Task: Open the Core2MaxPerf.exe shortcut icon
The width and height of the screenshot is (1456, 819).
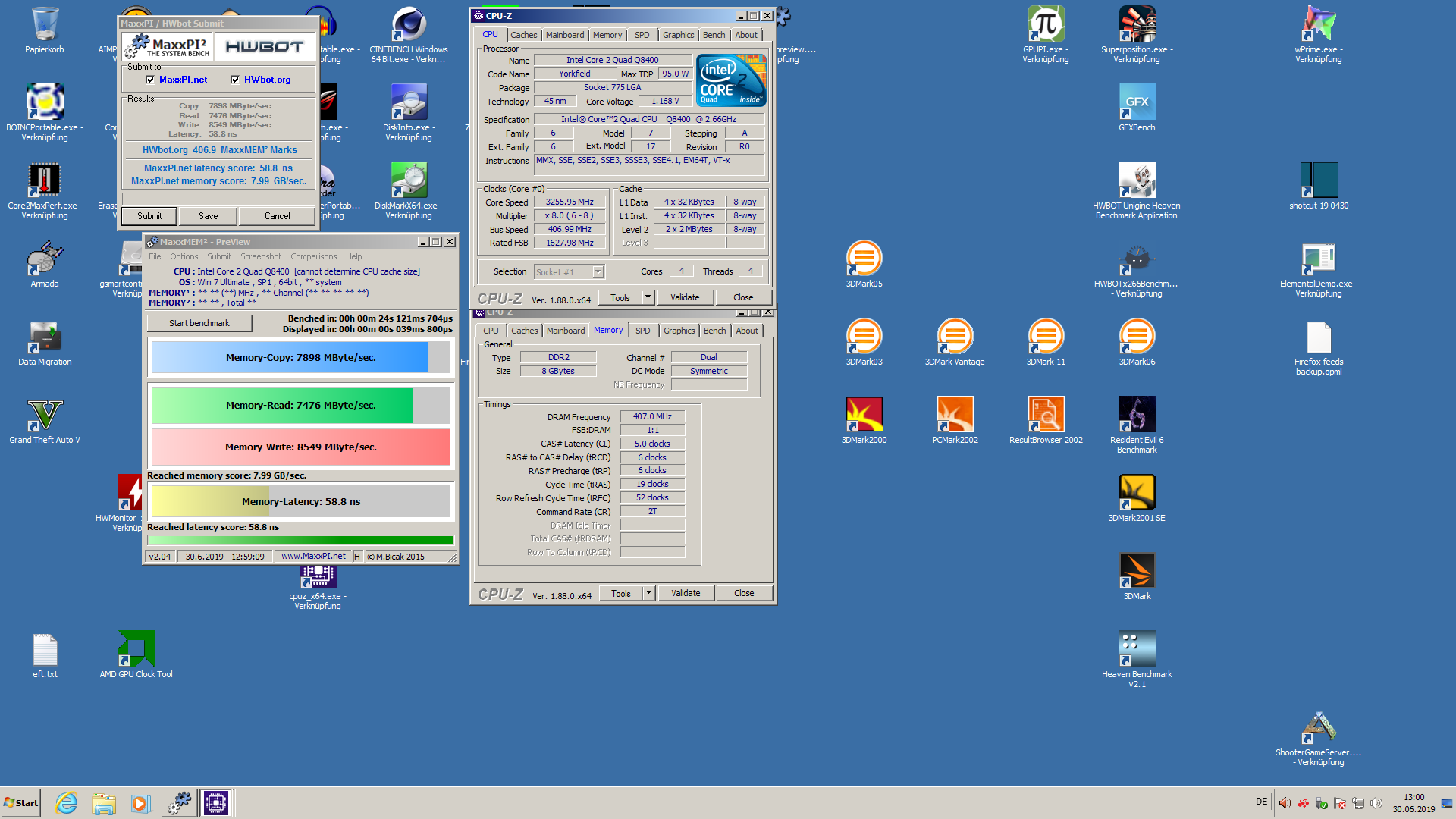Action: click(45, 190)
